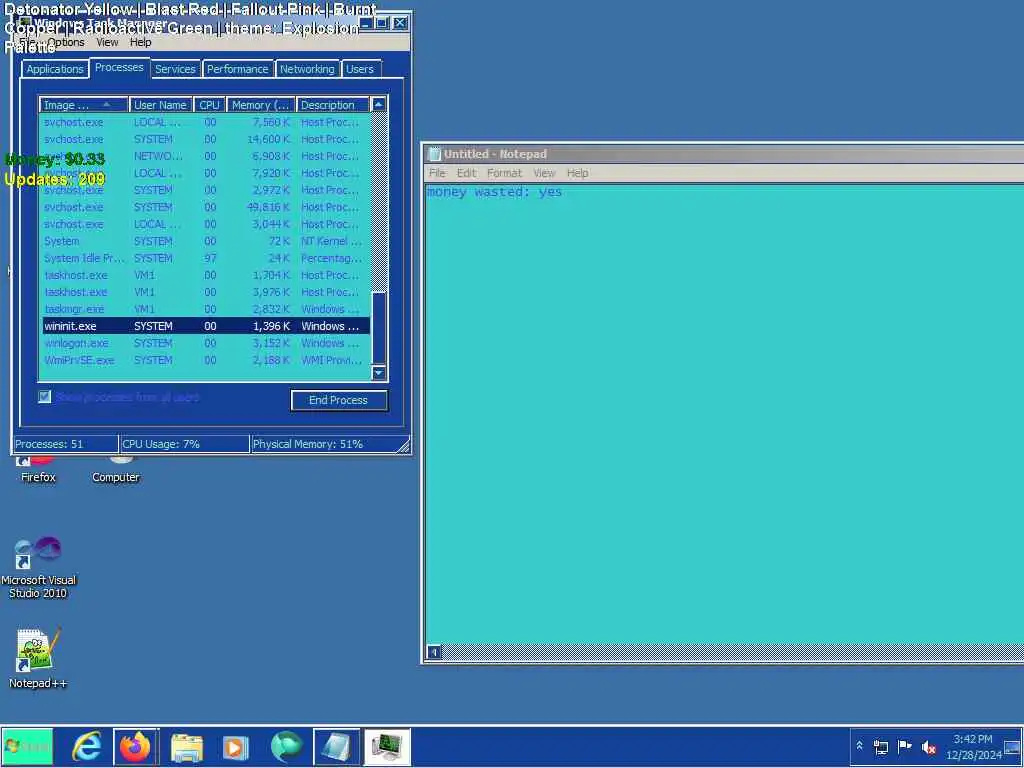Screen dimensions: 1024x768
Task: Click the muted volume tray icon
Action: tap(929, 746)
